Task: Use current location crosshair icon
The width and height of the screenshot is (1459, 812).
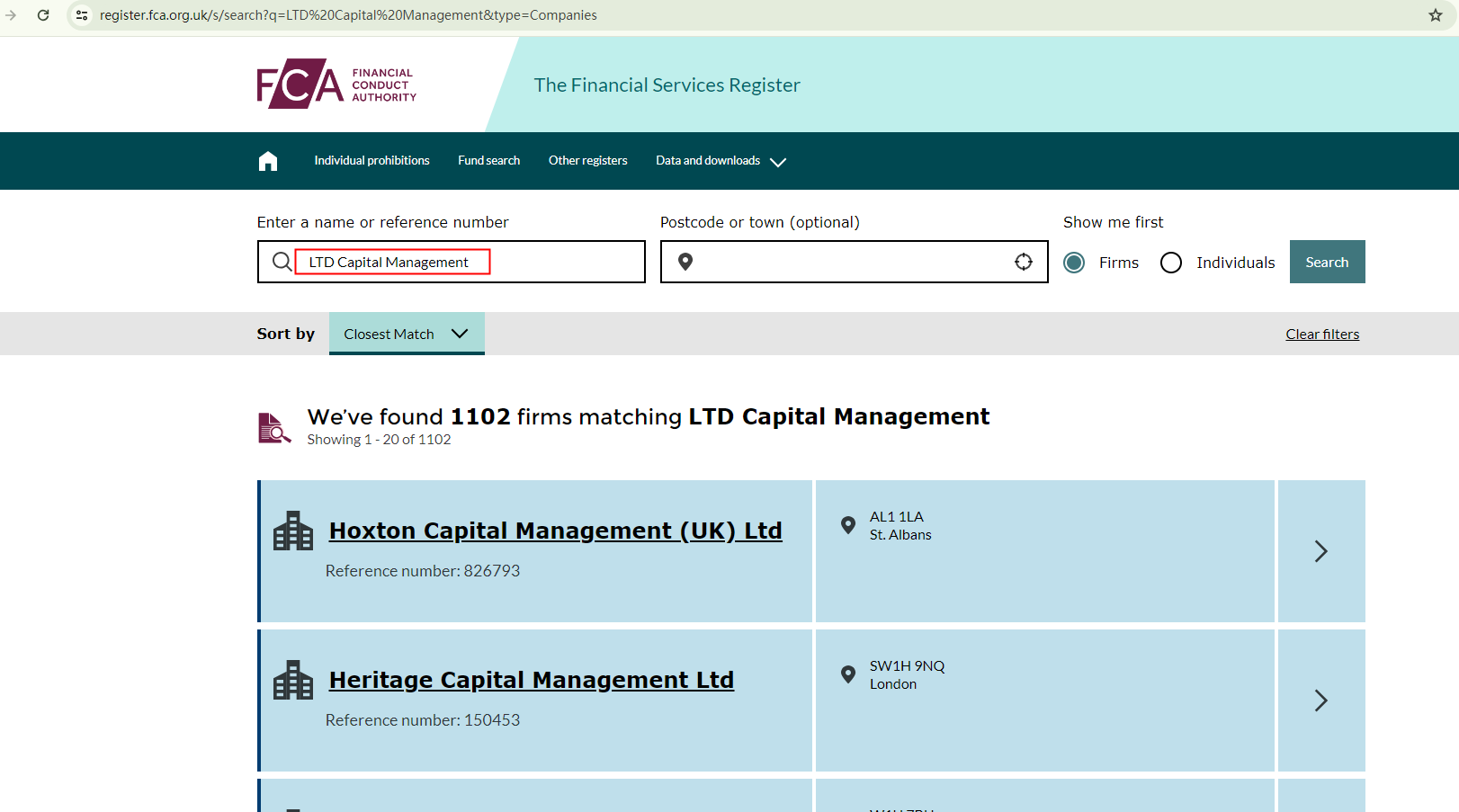Action: pyautogui.click(x=1023, y=262)
